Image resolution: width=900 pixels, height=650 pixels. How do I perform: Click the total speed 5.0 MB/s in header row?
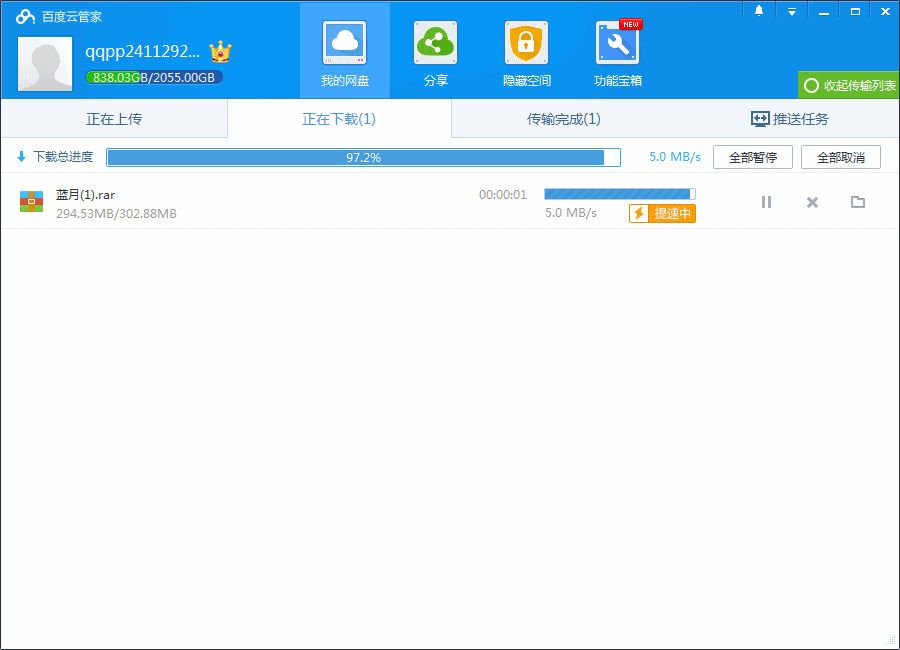[x=675, y=157]
